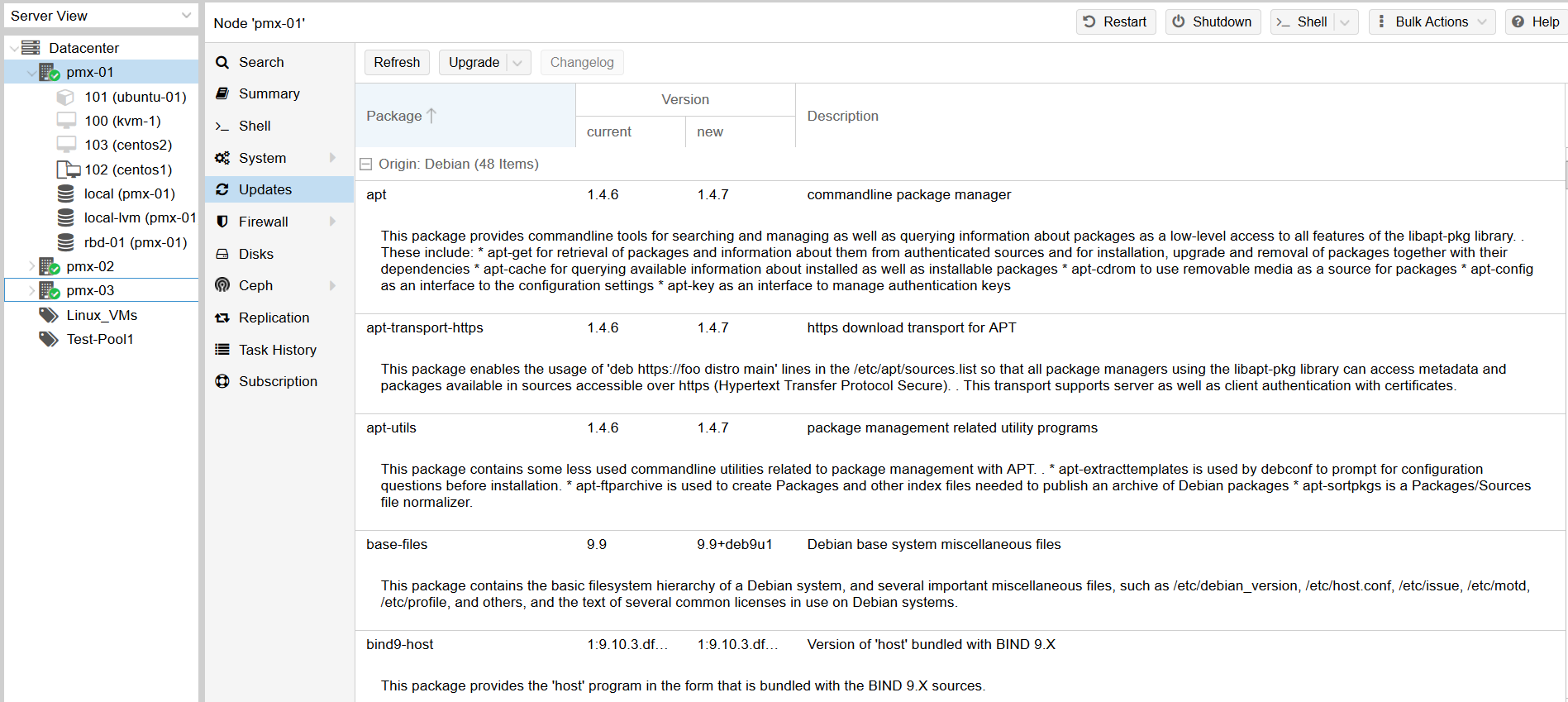Screen dimensions: 1568x702
Task: Expand the pmx-02 tree node
Action: click(31, 266)
